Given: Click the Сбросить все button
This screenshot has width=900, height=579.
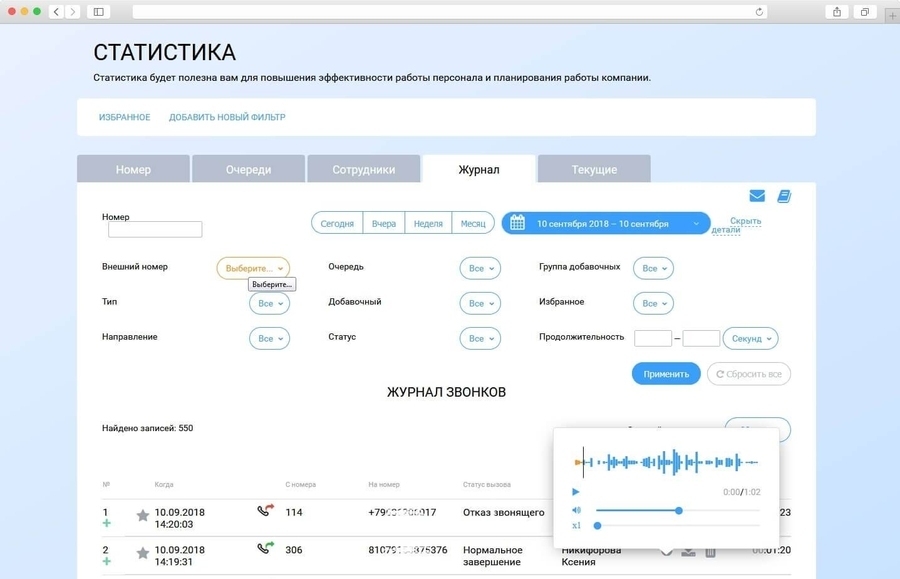Looking at the screenshot, I should pos(749,374).
